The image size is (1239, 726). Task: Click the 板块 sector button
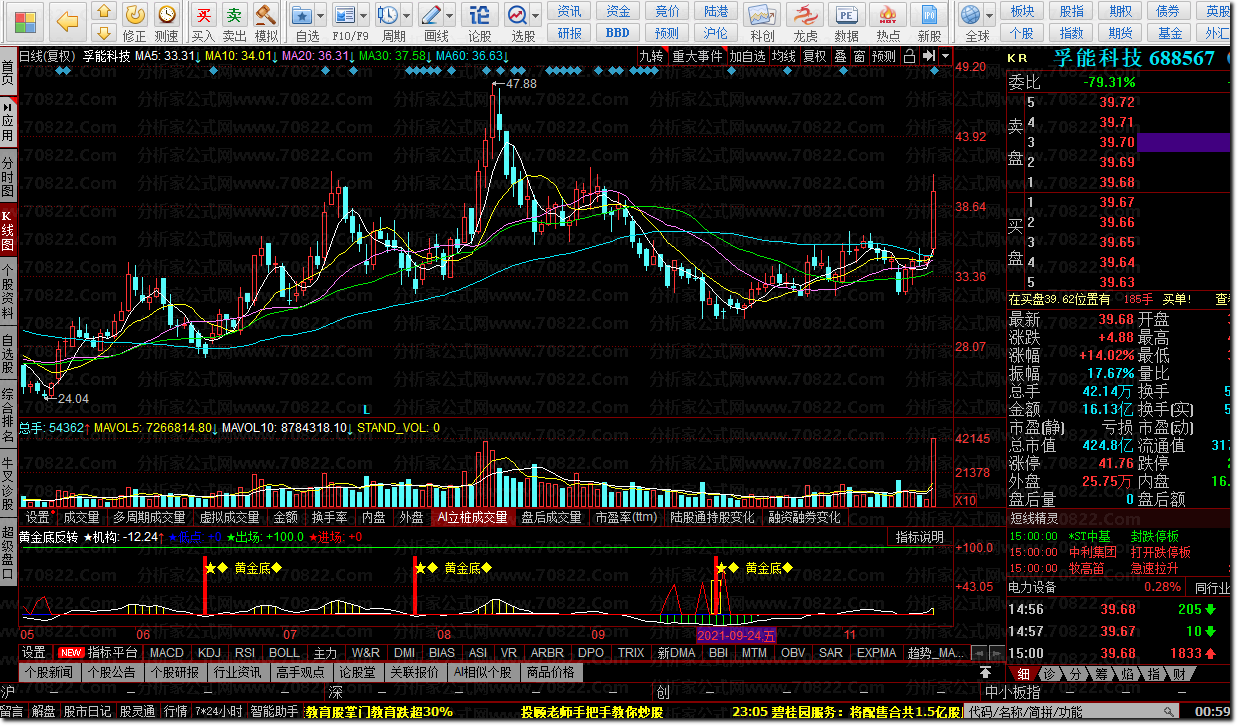1022,11
